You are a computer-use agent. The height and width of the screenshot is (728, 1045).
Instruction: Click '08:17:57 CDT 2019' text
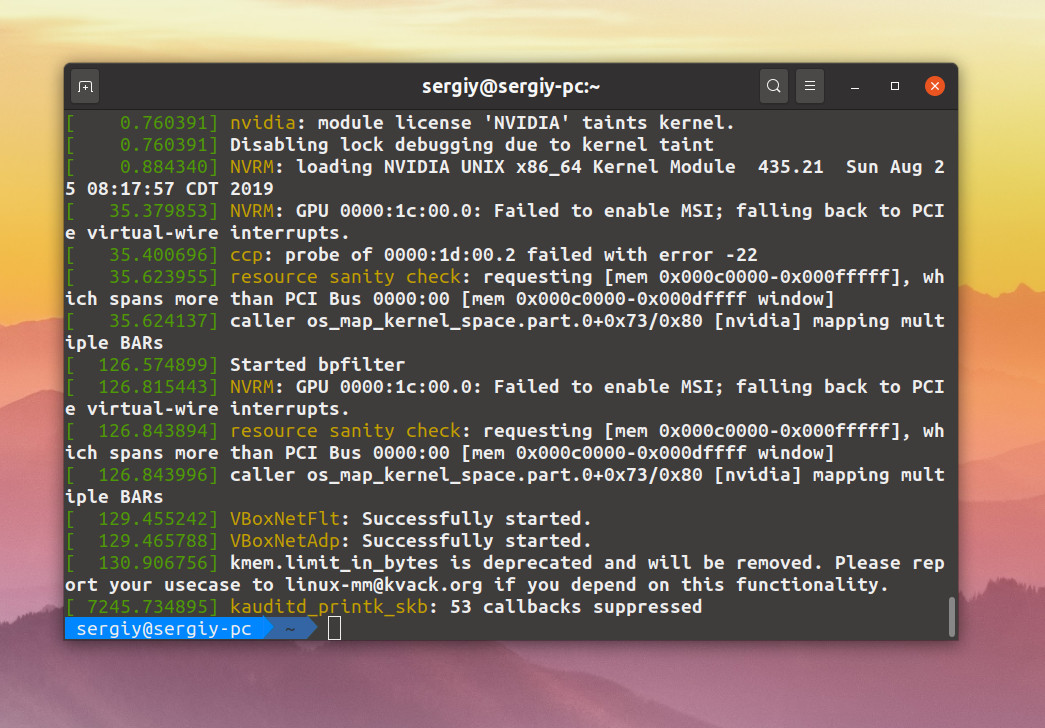180,189
